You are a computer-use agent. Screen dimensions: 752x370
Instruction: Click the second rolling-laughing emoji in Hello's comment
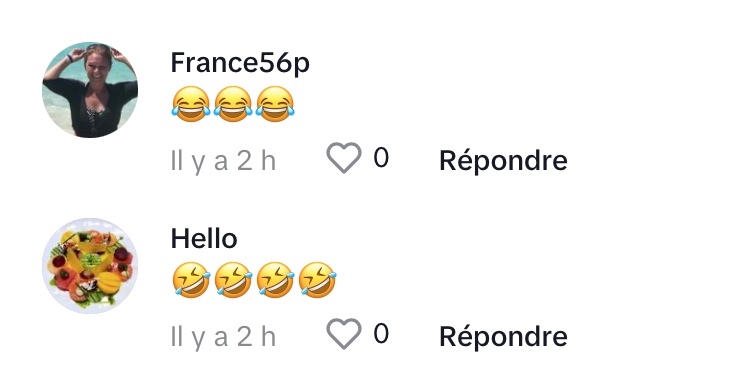pyautogui.click(x=233, y=280)
